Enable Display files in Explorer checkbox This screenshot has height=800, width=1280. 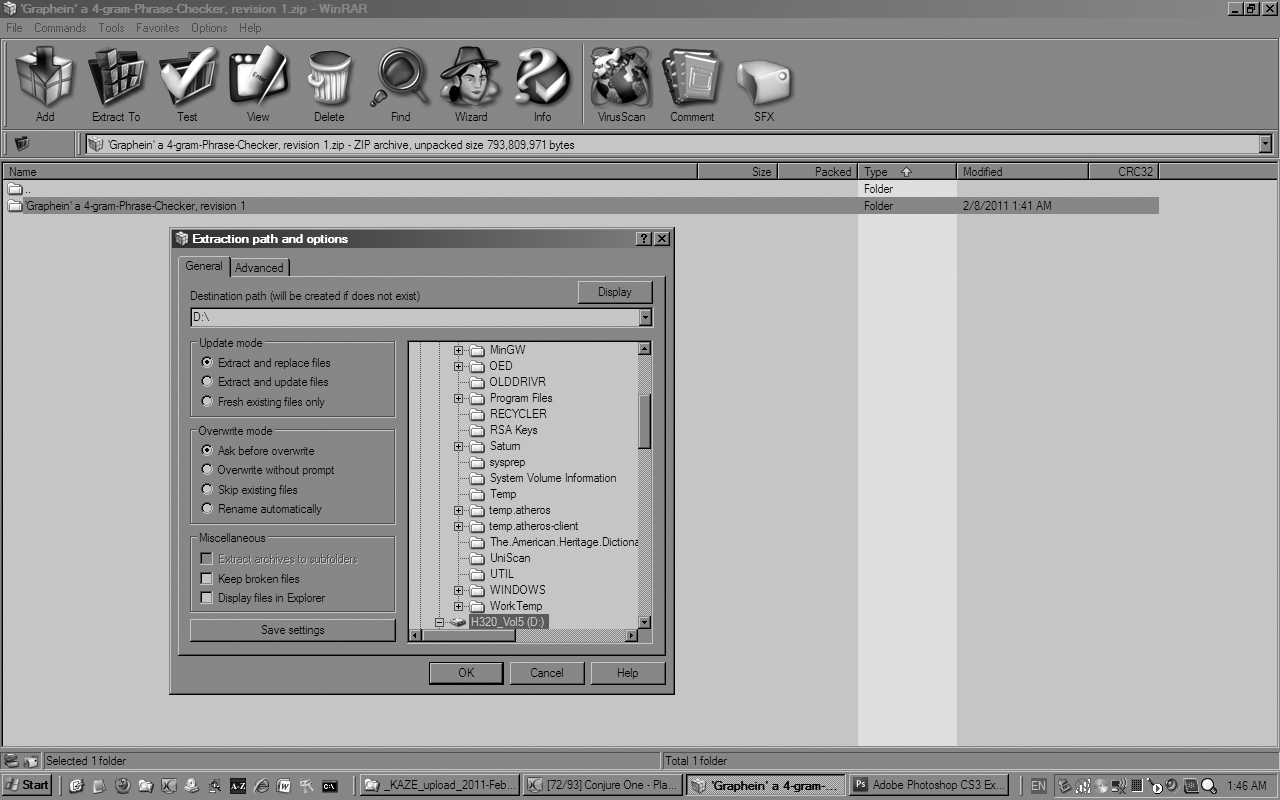click(x=207, y=598)
